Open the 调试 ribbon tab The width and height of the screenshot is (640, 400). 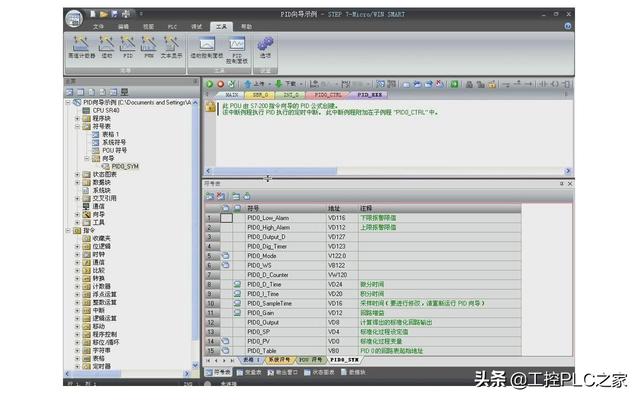197,27
